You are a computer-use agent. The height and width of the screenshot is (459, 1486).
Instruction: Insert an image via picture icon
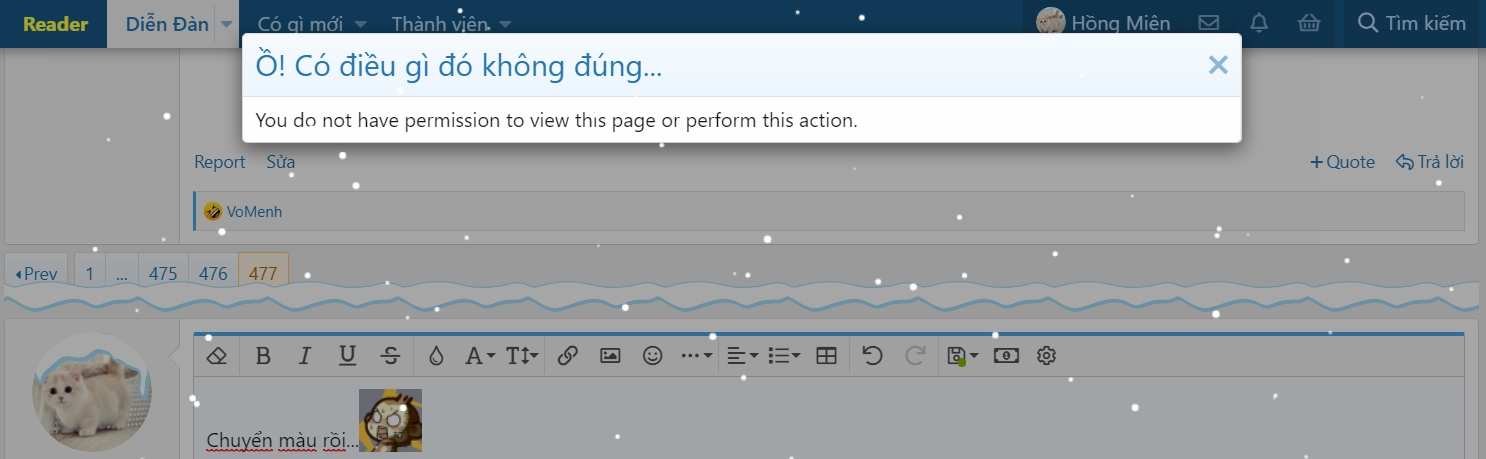[x=610, y=355]
